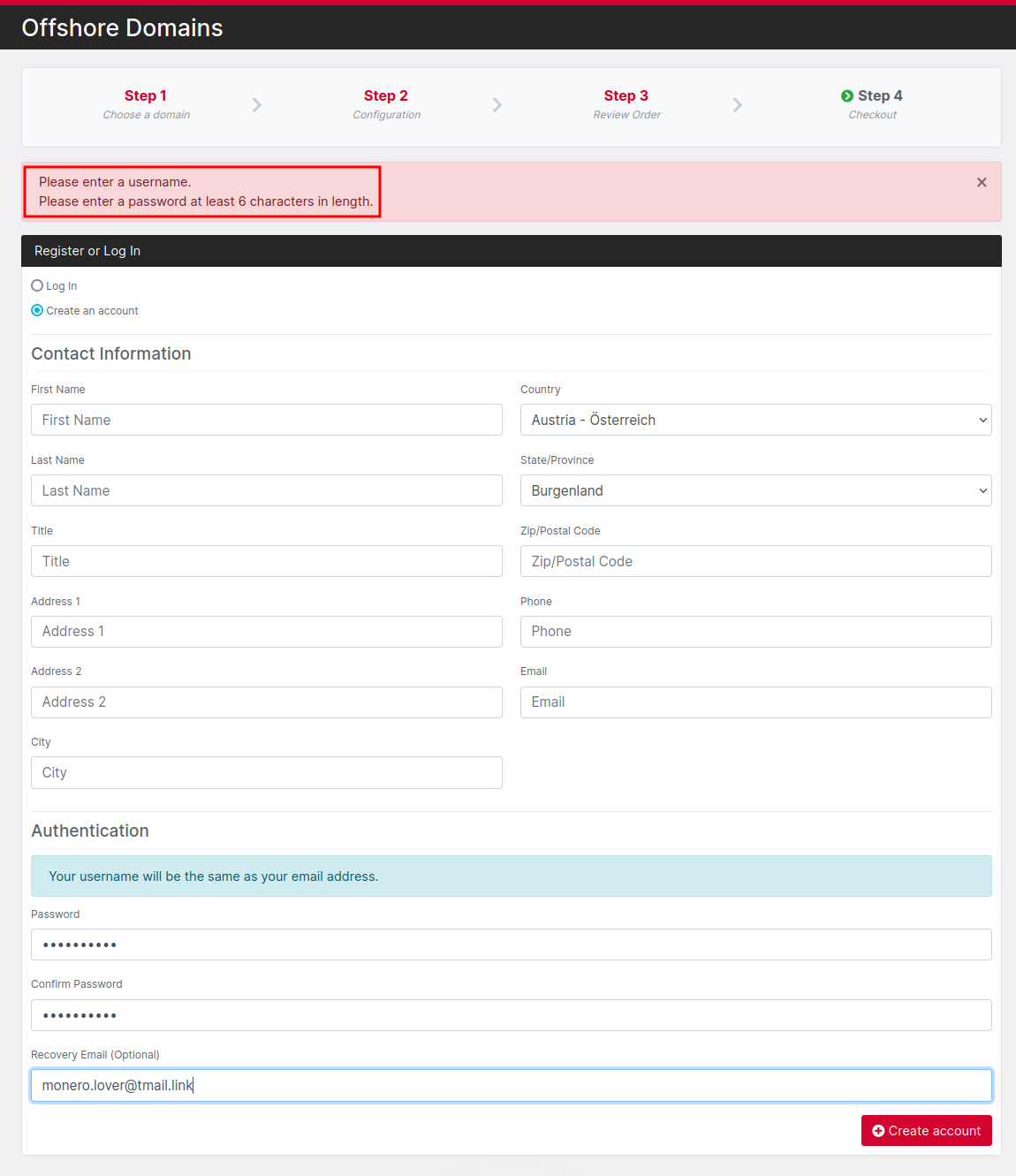Click the green arrow icon beside Step 4
The width and height of the screenshot is (1016, 1176).
tap(846, 96)
